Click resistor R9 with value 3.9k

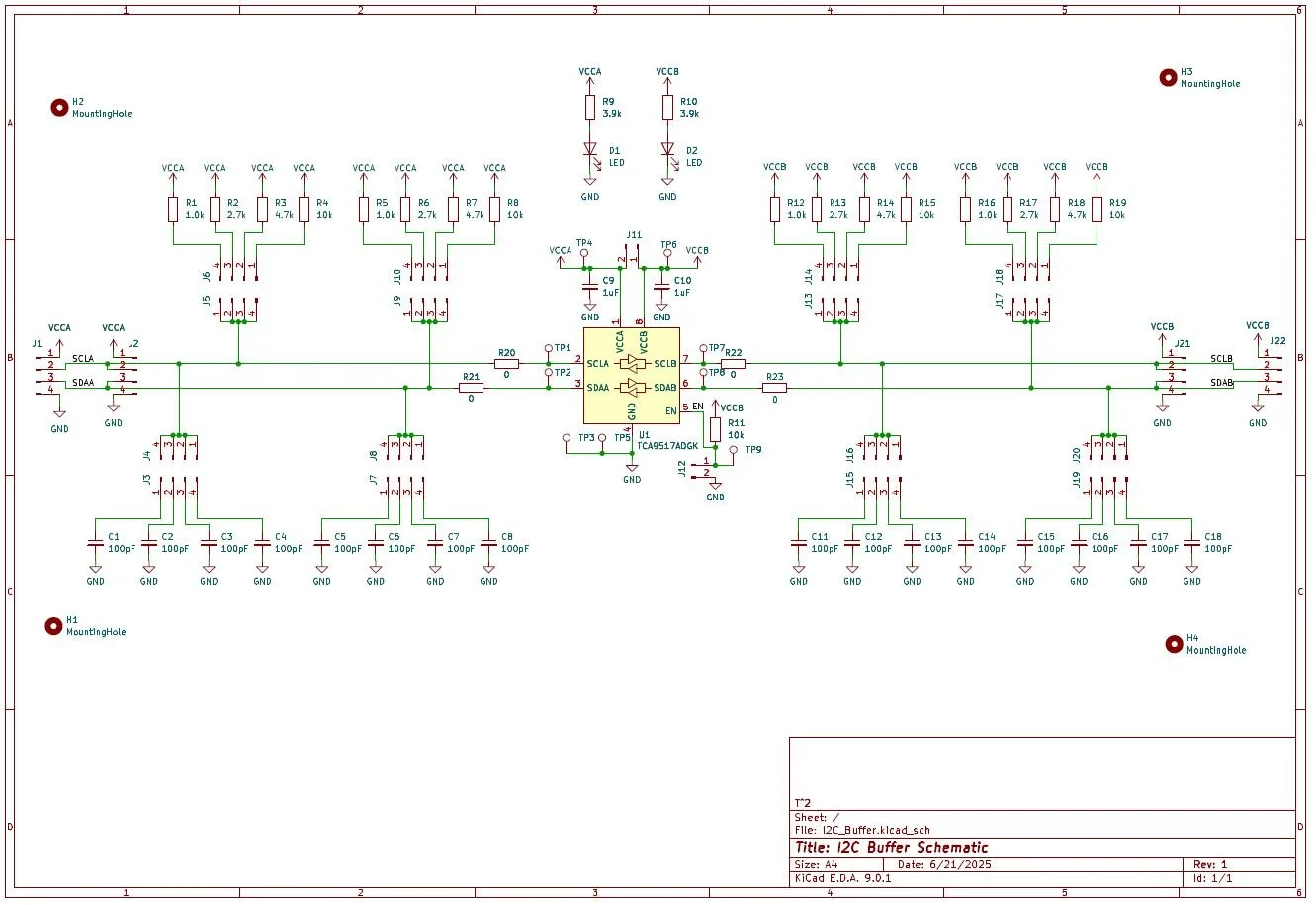tap(591, 109)
